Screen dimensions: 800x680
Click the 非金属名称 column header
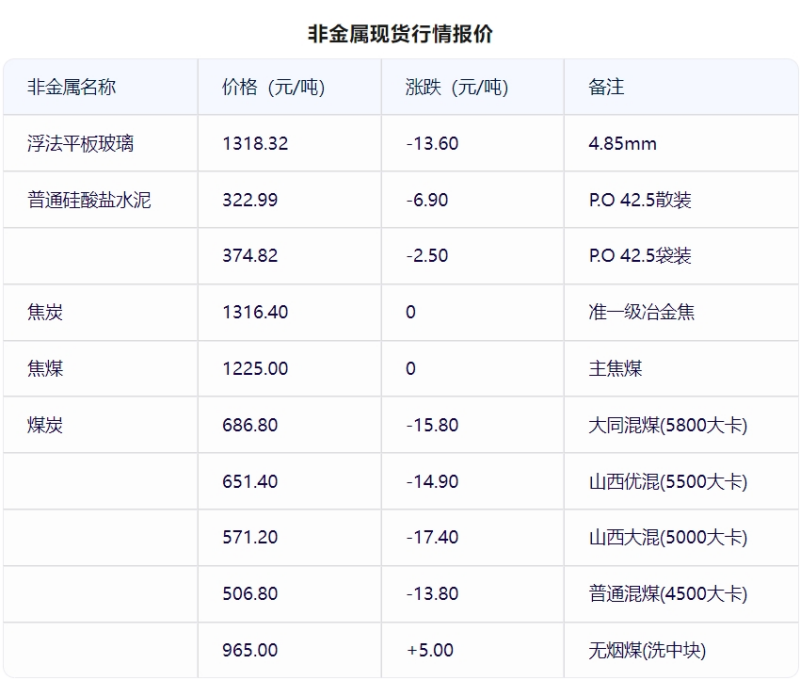click(x=71, y=87)
